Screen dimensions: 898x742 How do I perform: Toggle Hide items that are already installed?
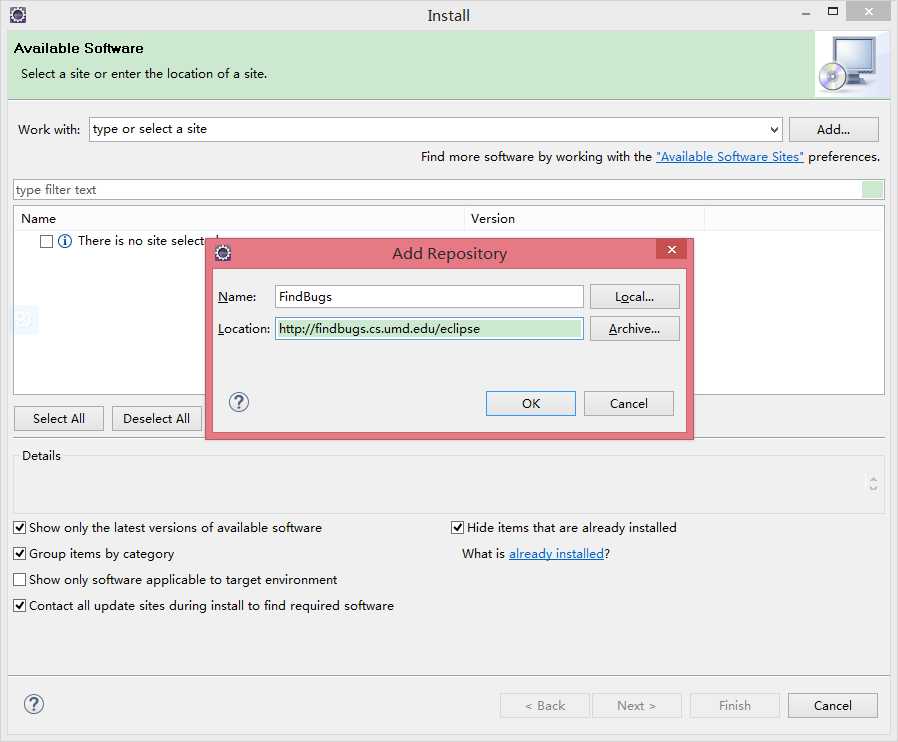coord(457,527)
